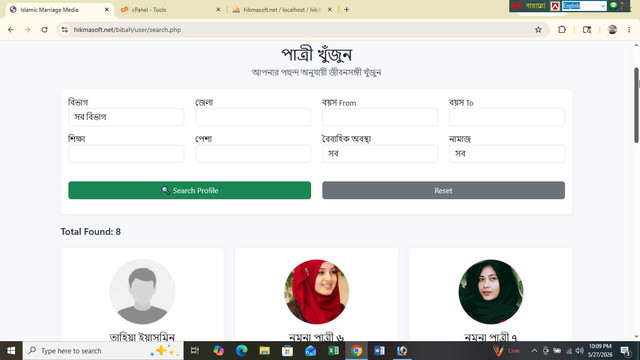Open তাহিয়া ইয়াসমিন's placeholder profile photo
The width and height of the screenshot is (640, 360).
[x=142, y=292]
